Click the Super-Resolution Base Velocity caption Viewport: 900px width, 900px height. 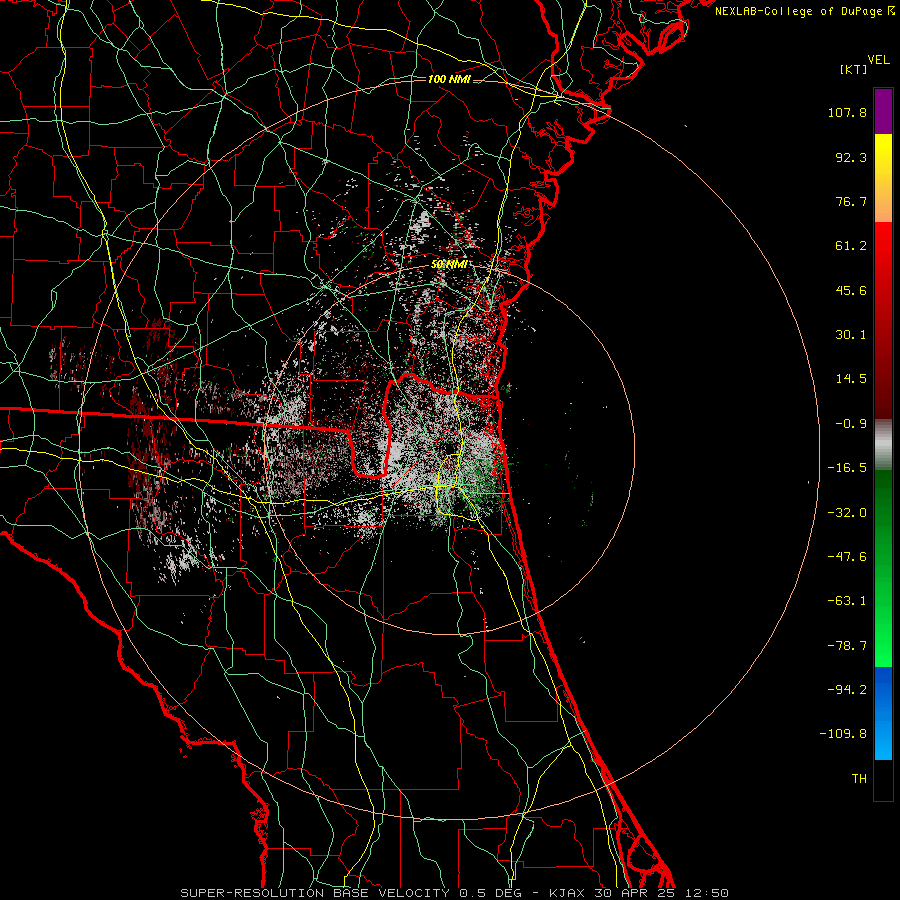coord(455,893)
